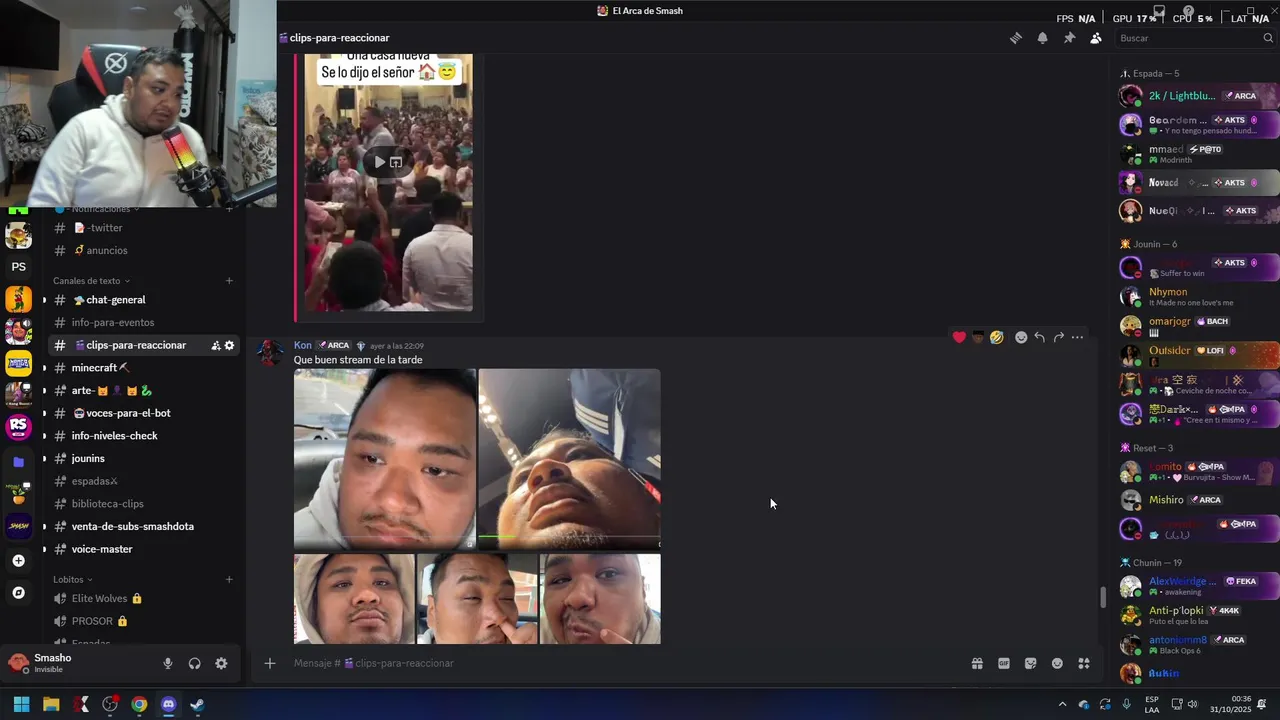The width and height of the screenshot is (1280, 720).
Task: Collapse the Canales de texto category
Action: [x=91, y=281]
